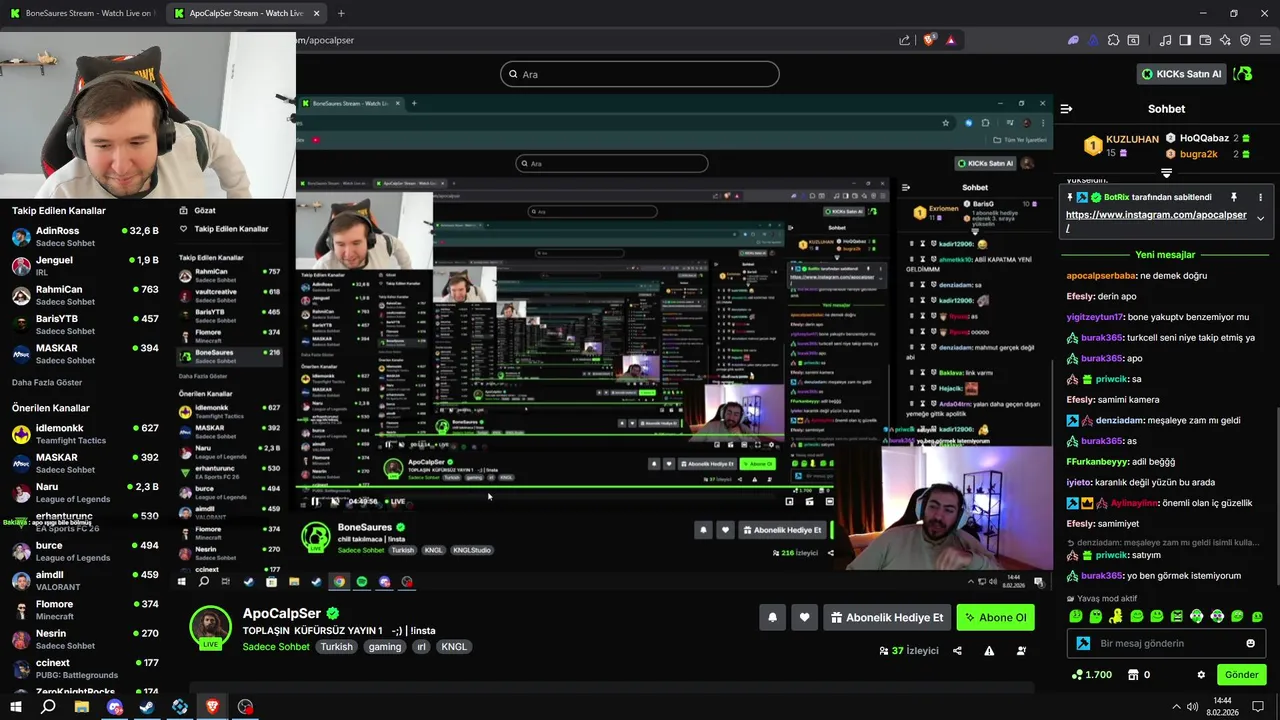The image size is (1280, 720).
Task: Open the browser extensions puzzle icon
Action: pos(1112,40)
